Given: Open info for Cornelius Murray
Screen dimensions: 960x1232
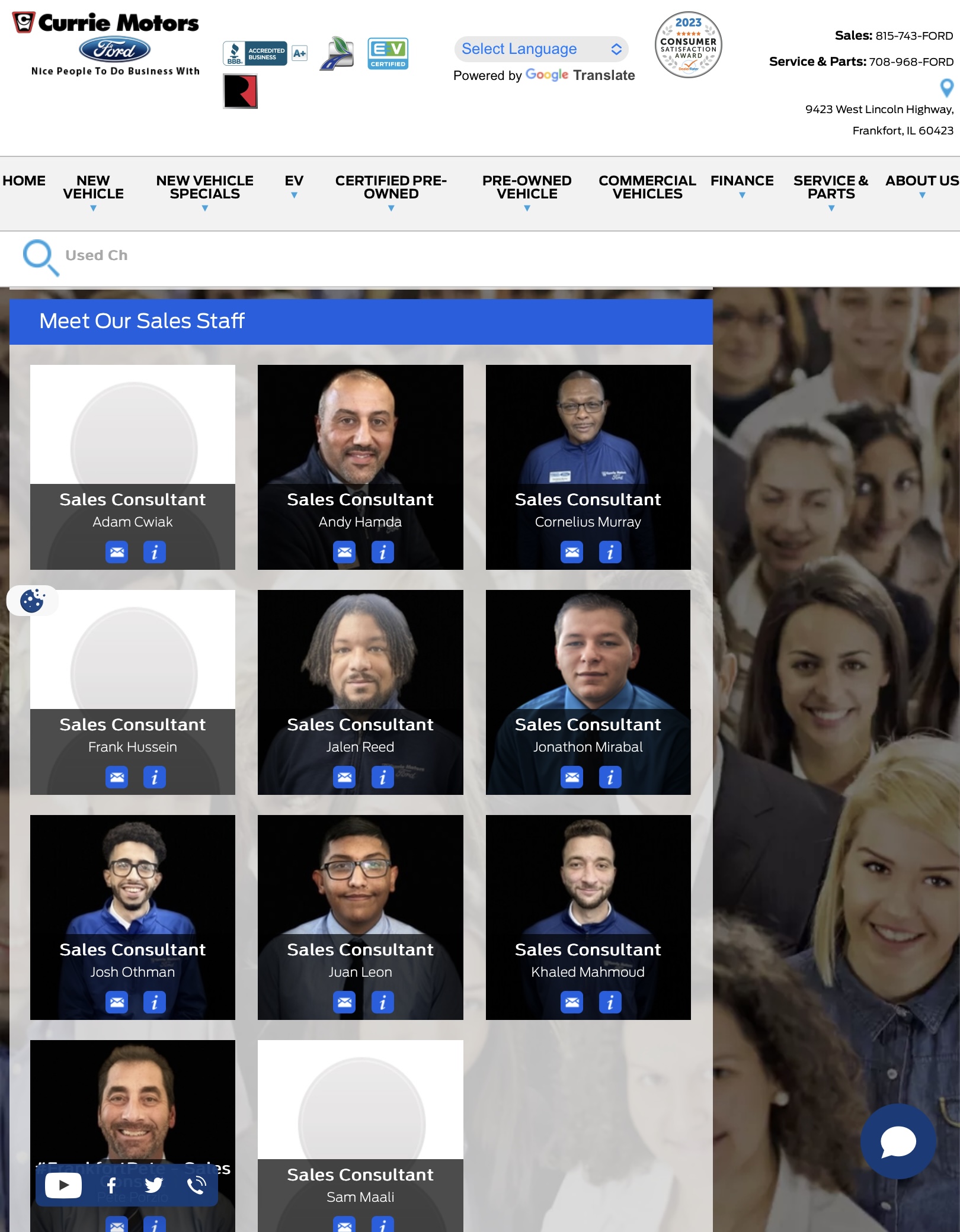Looking at the screenshot, I should pos(610,552).
